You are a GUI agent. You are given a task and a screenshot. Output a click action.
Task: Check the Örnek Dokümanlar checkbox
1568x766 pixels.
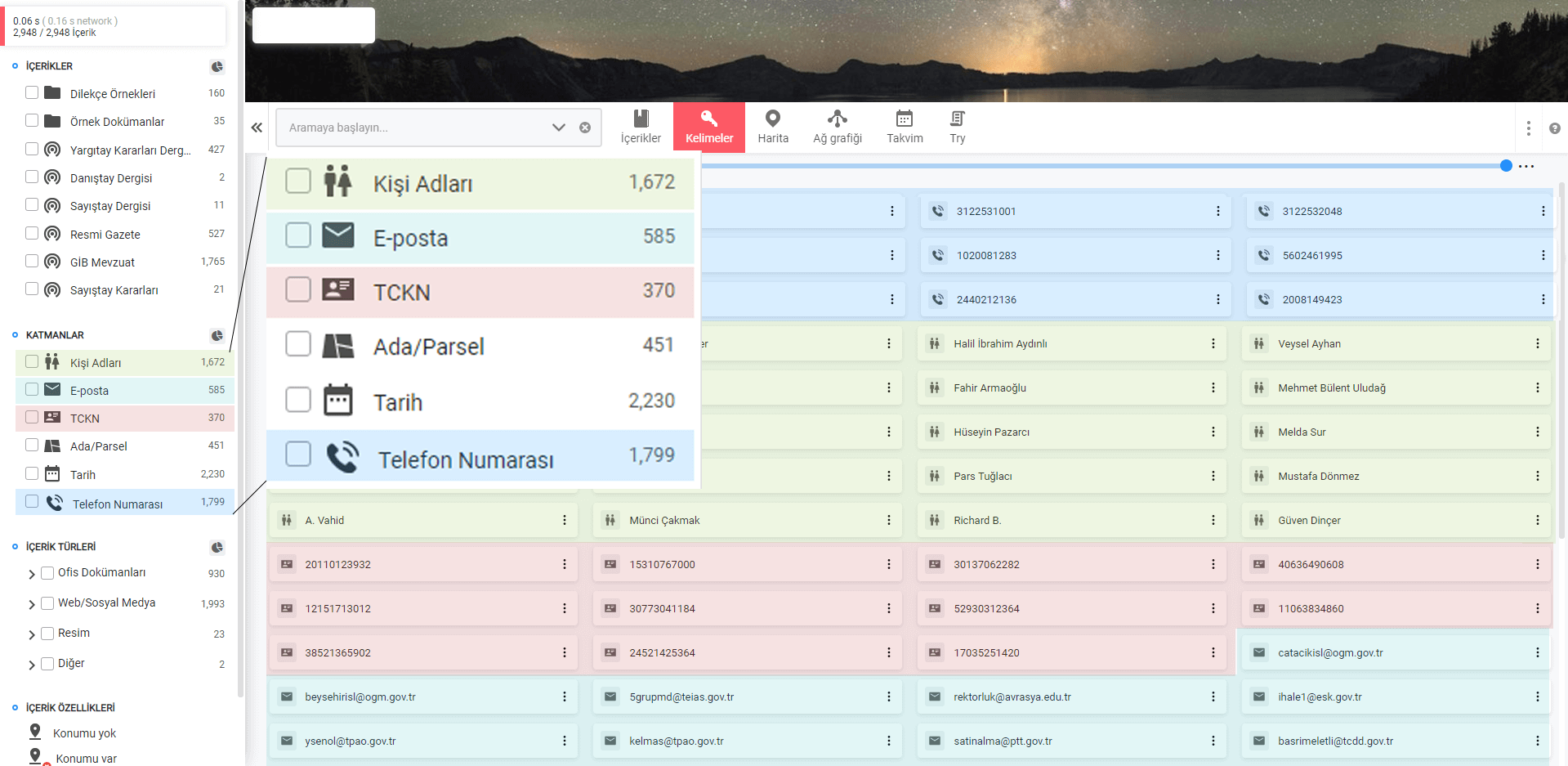tap(32, 120)
